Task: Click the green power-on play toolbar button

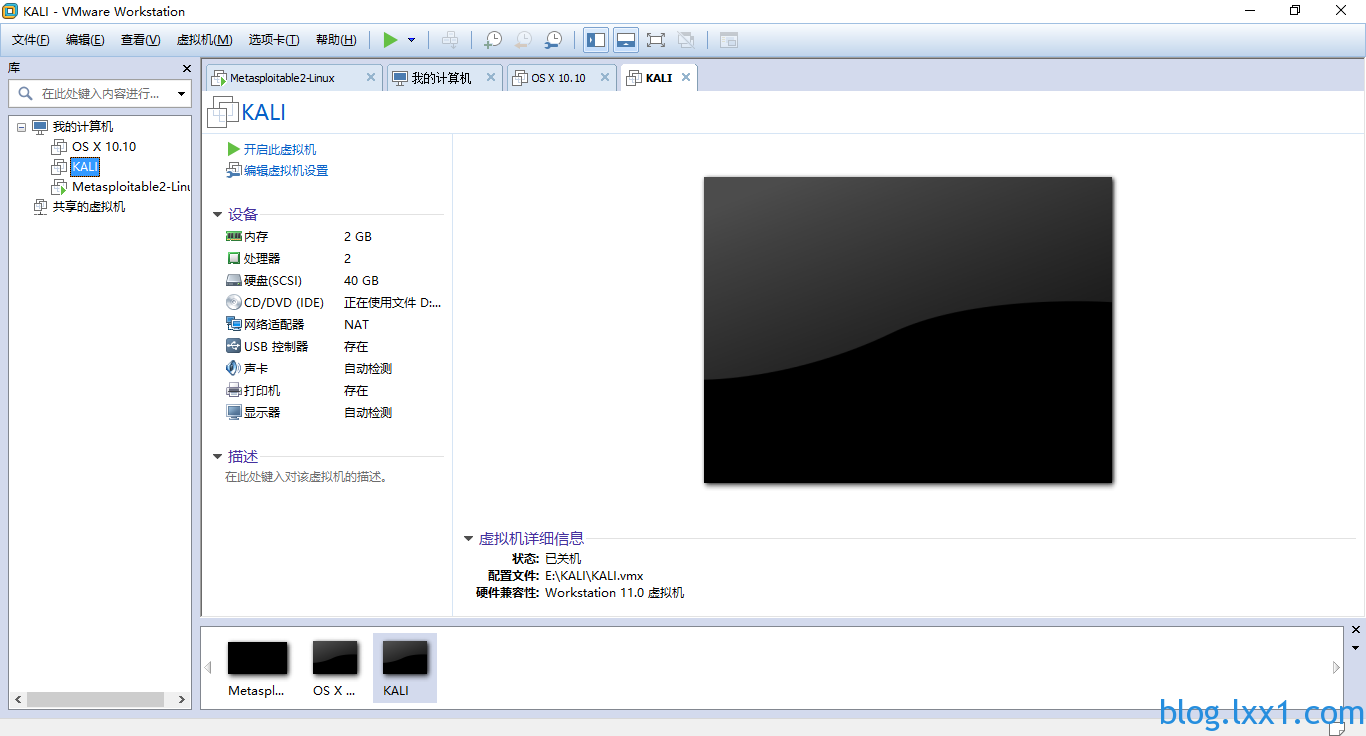Action: point(390,40)
